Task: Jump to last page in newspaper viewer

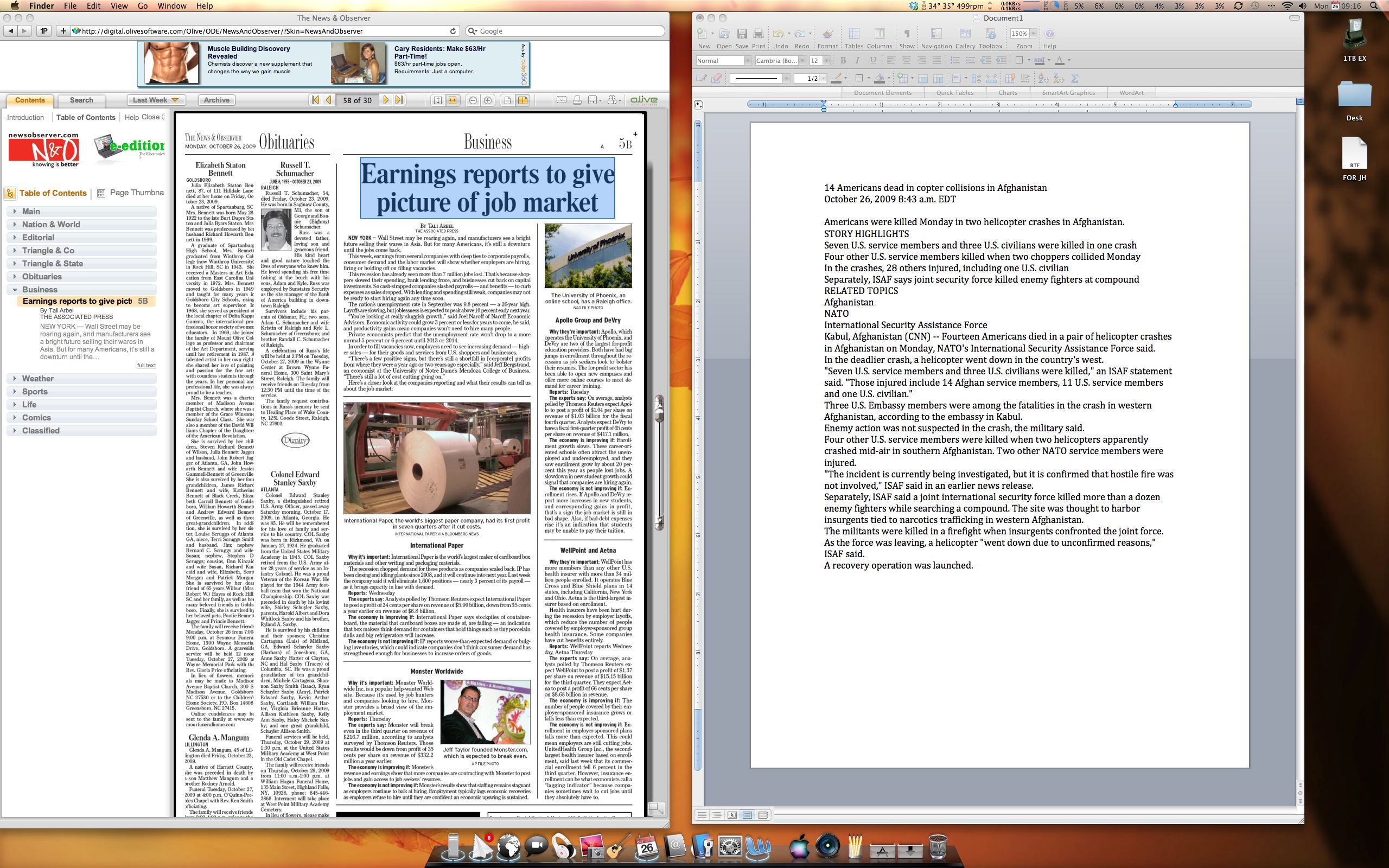Action: (x=399, y=100)
